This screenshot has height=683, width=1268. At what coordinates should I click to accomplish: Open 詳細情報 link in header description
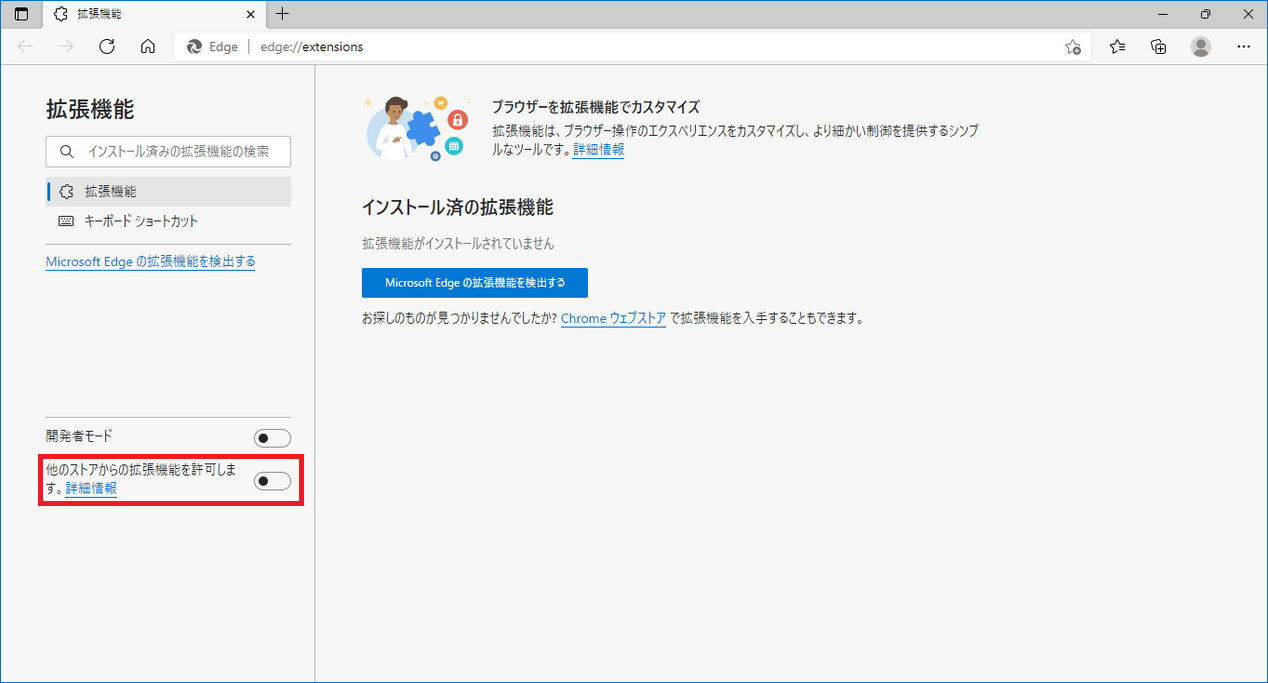[599, 149]
